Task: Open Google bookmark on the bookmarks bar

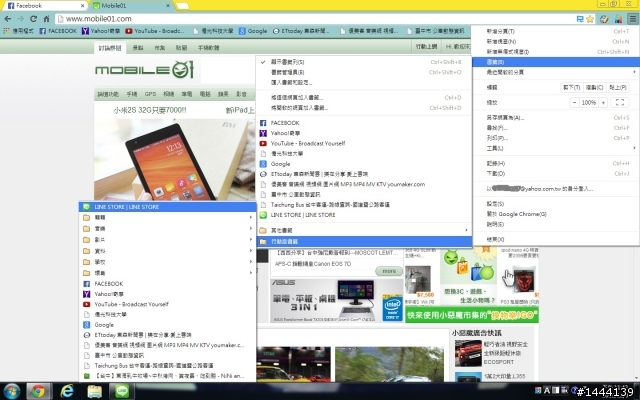Action: click(253, 31)
